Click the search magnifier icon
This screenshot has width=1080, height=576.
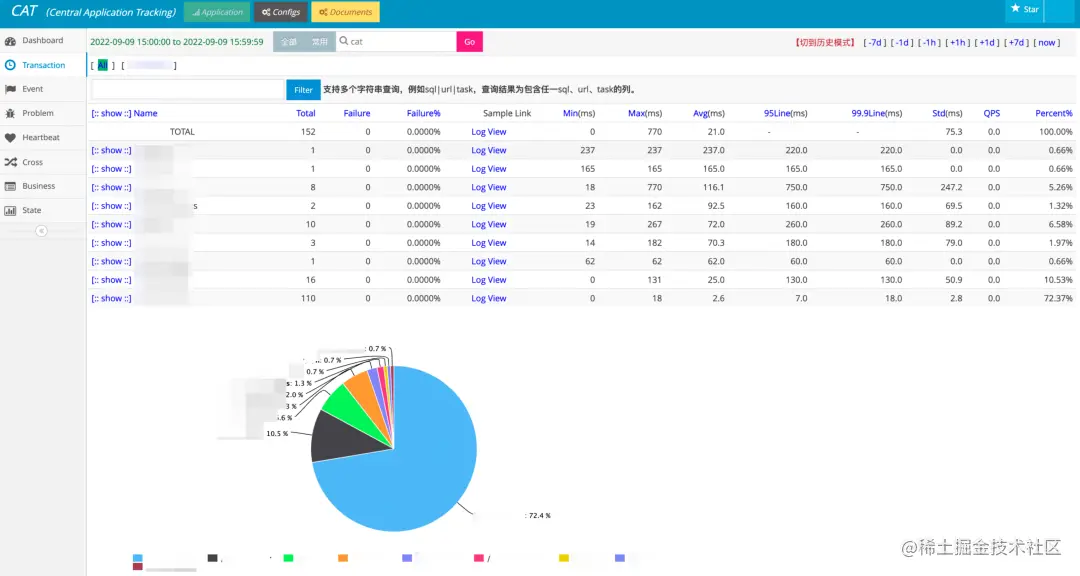(x=344, y=41)
